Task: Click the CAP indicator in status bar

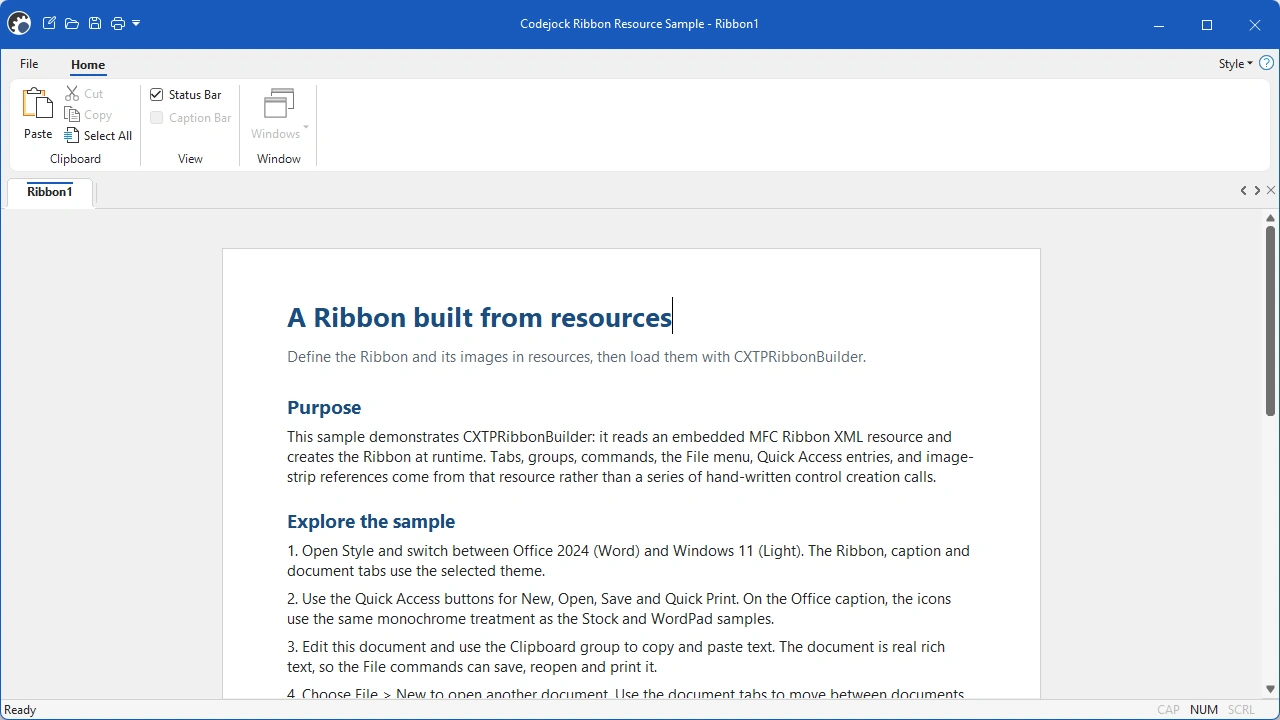Action: (1168, 710)
